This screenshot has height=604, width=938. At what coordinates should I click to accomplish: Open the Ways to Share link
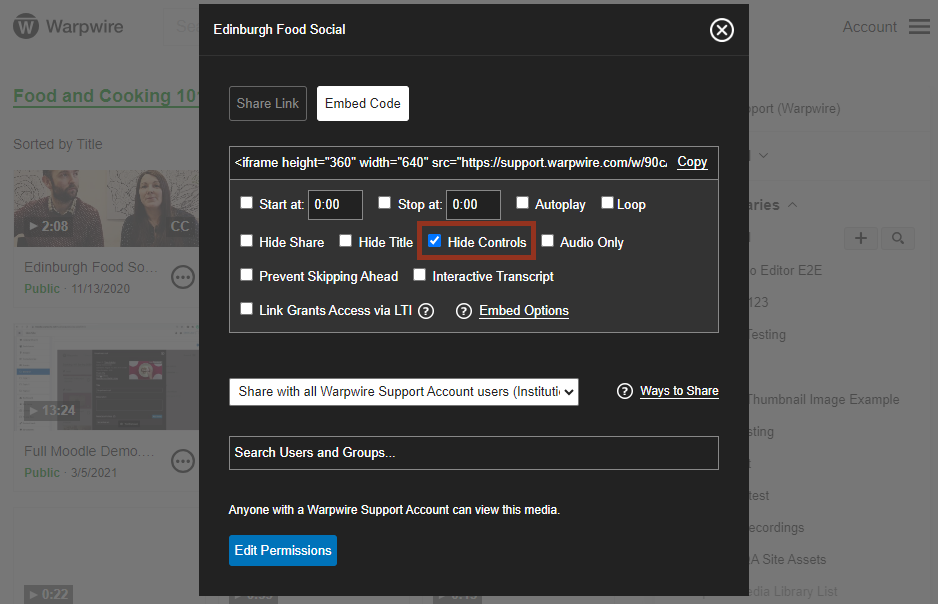(679, 391)
